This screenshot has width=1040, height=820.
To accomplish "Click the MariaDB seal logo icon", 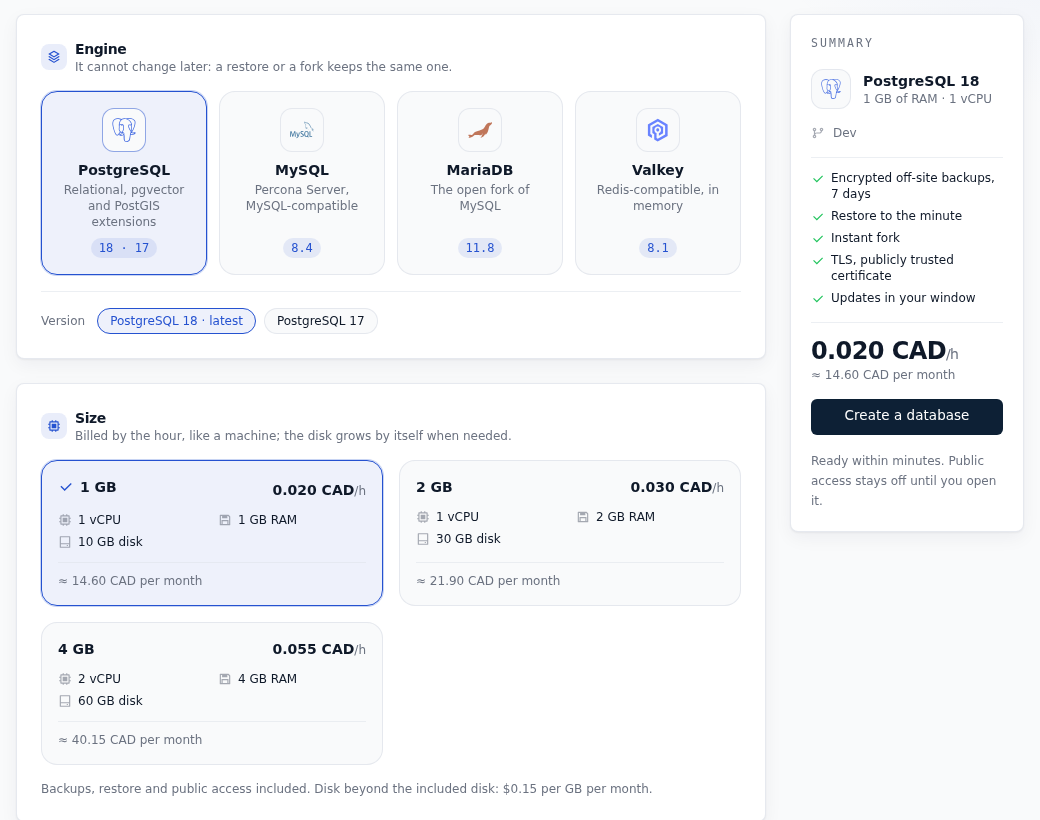I will (x=480, y=130).
